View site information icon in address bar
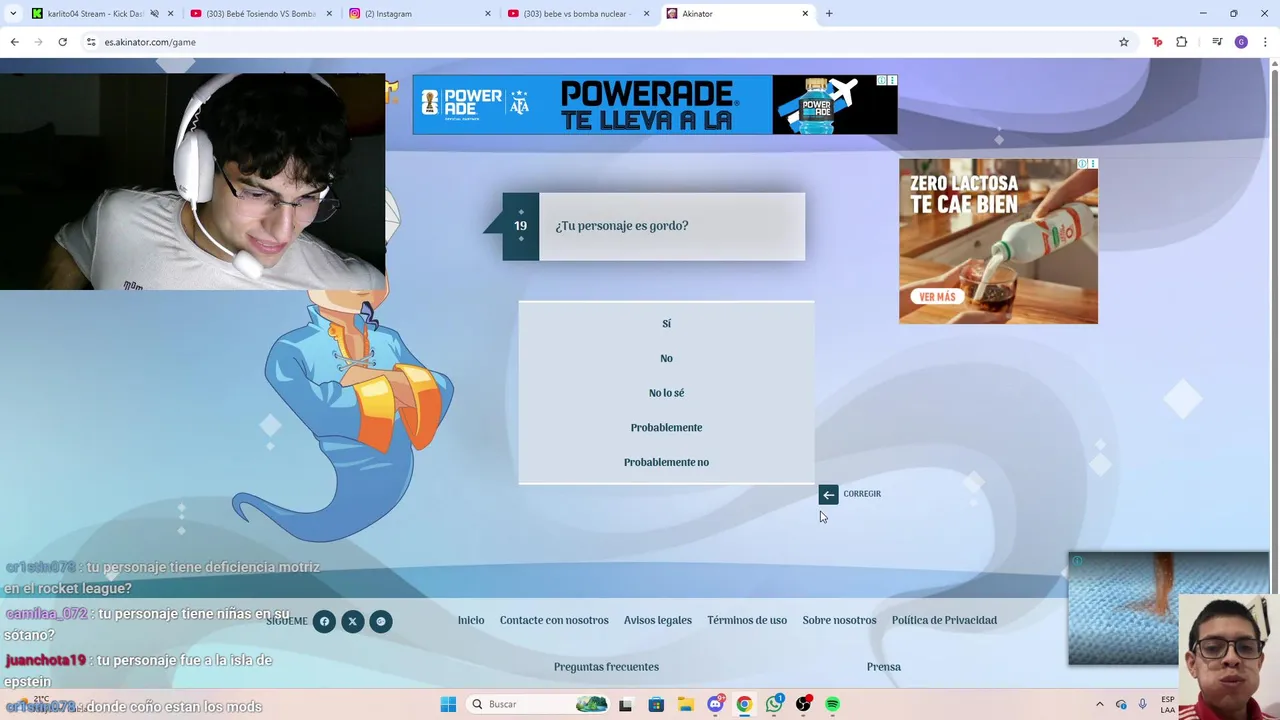Screen dimensions: 1280x720 [91, 42]
